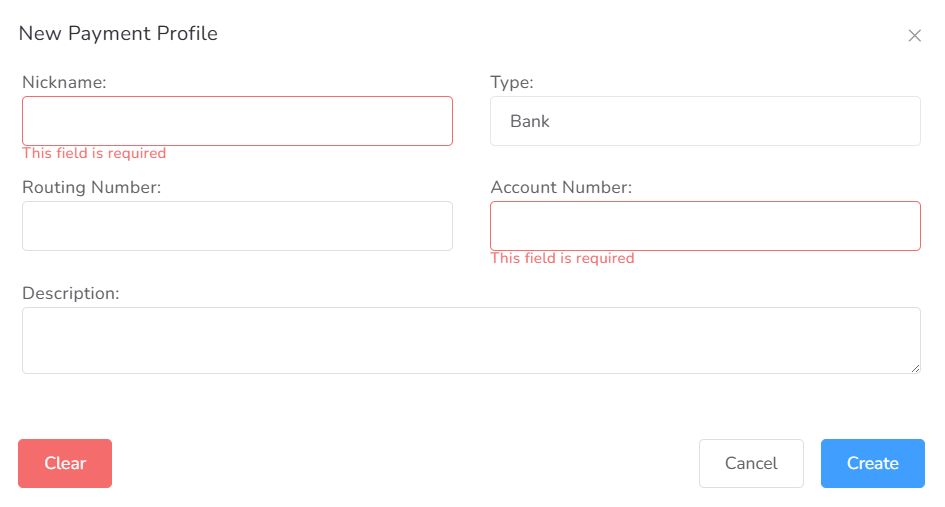Click the "Account Number:" label
Screen dimensions: 945x507
click(x=561, y=187)
